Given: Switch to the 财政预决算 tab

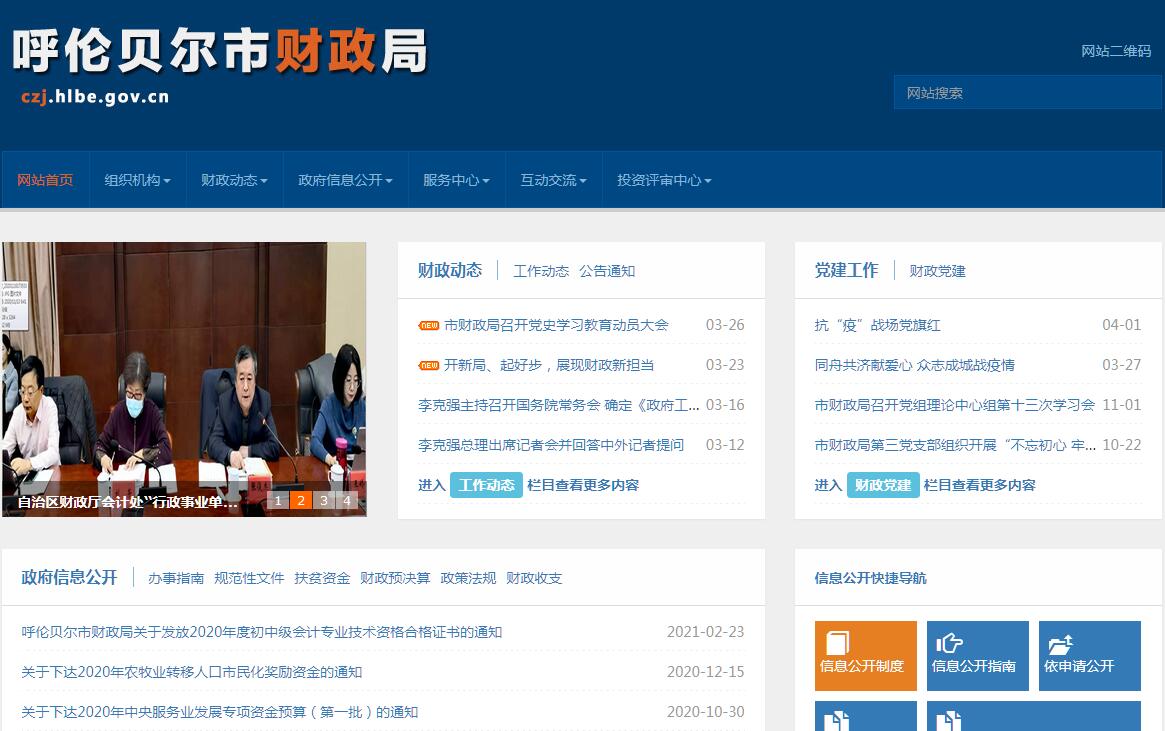Looking at the screenshot, I should 395,578.
